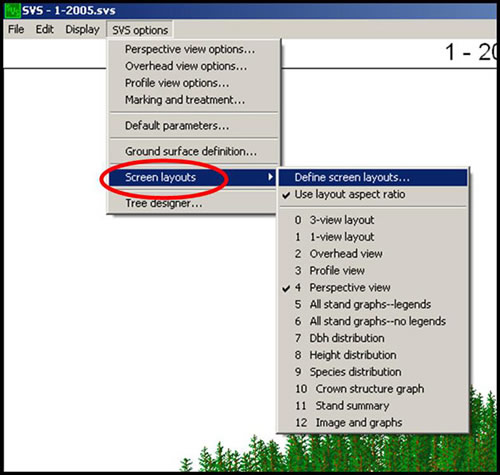Open Default parameters… dialog
This screenshot has height=475, width=500.
pos(193,126)
